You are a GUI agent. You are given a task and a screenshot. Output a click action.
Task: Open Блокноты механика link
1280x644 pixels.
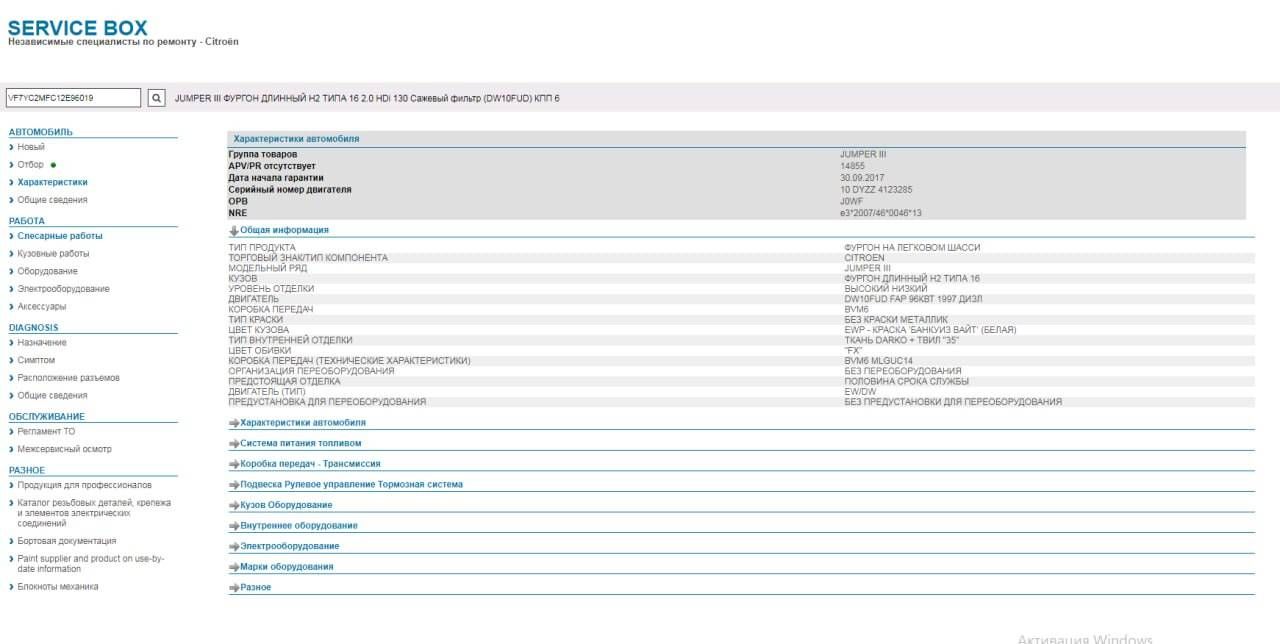58,587
